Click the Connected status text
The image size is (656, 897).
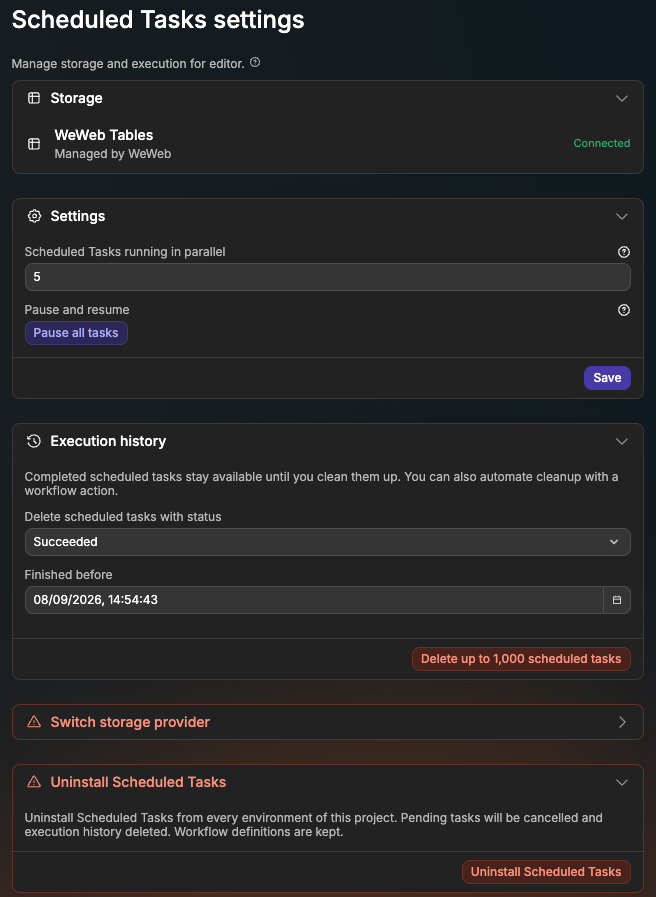tap(602, 143)
